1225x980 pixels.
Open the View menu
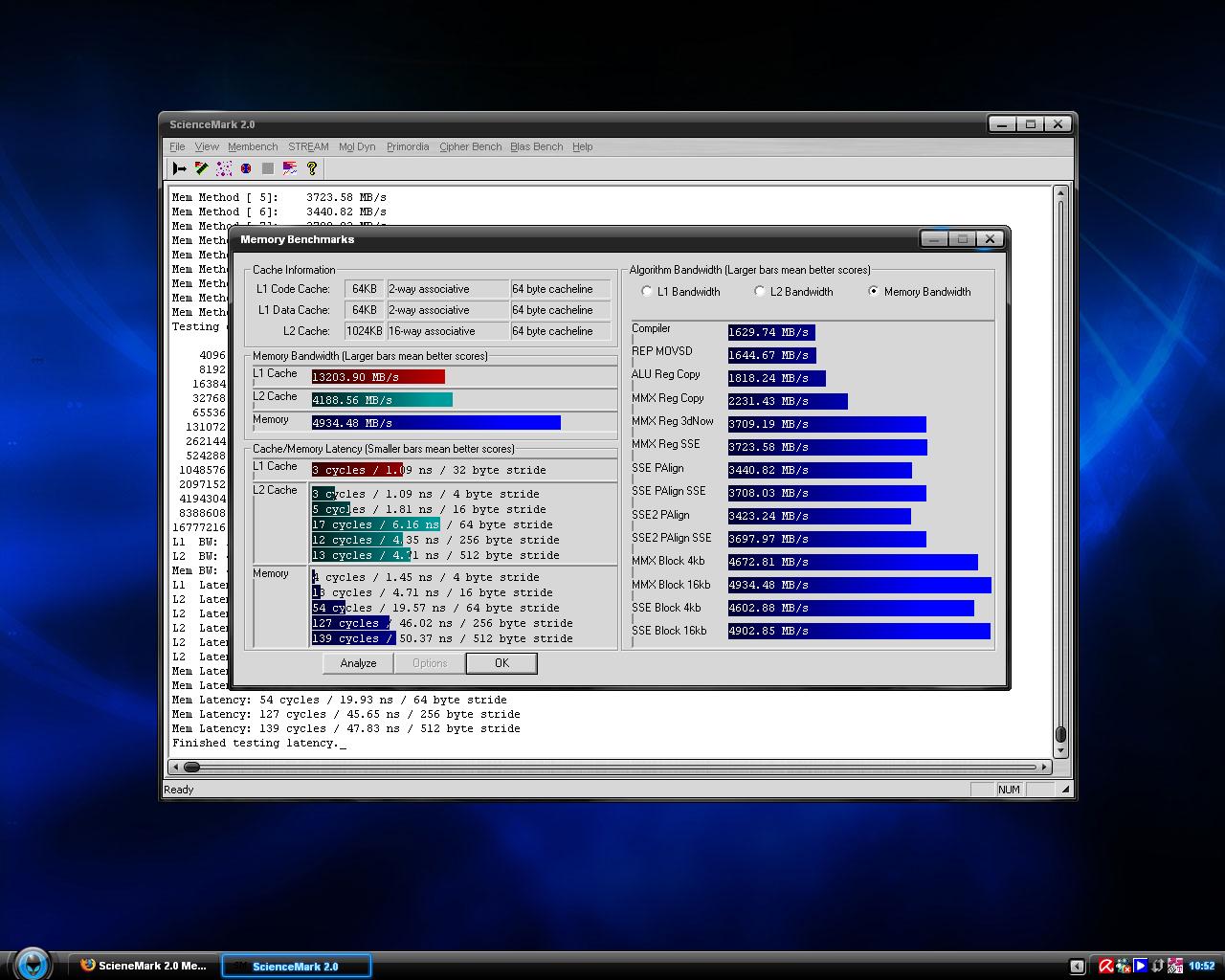pyautogui.click(x=207, y=146)
